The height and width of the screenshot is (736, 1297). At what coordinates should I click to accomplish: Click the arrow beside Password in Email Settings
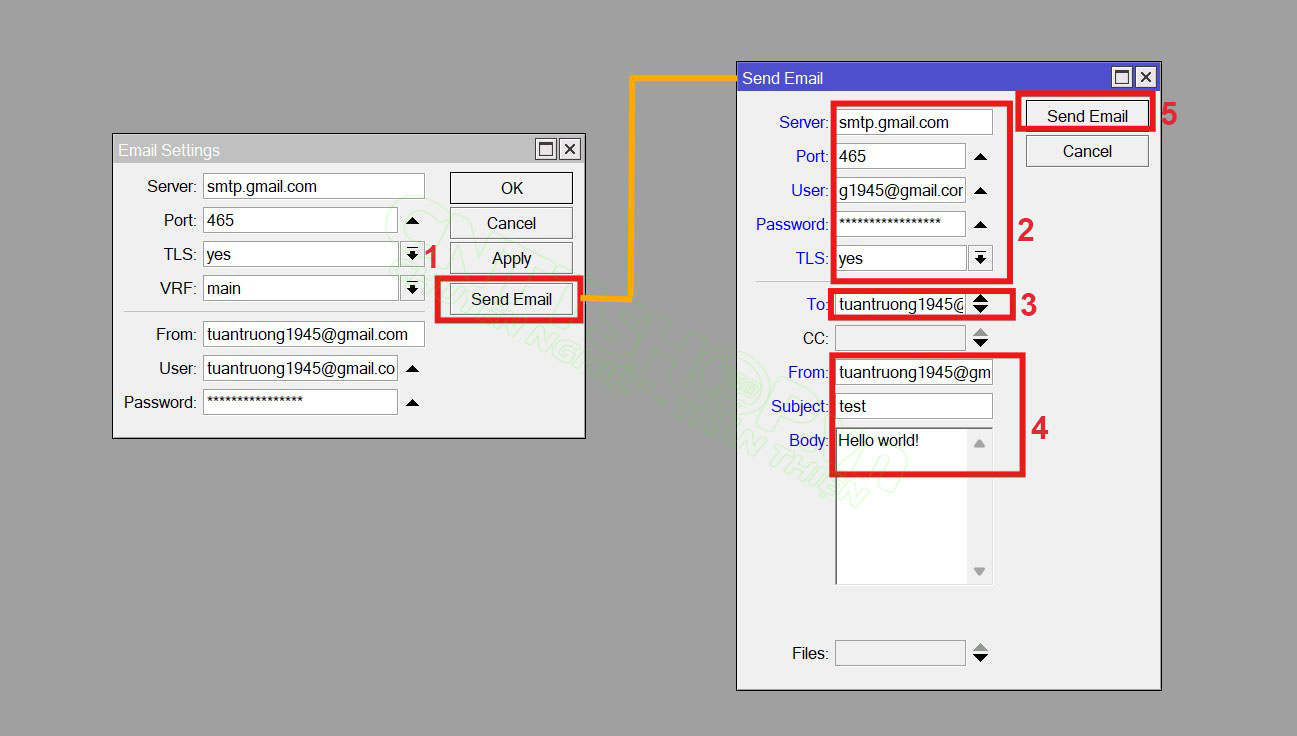point(412,403)
